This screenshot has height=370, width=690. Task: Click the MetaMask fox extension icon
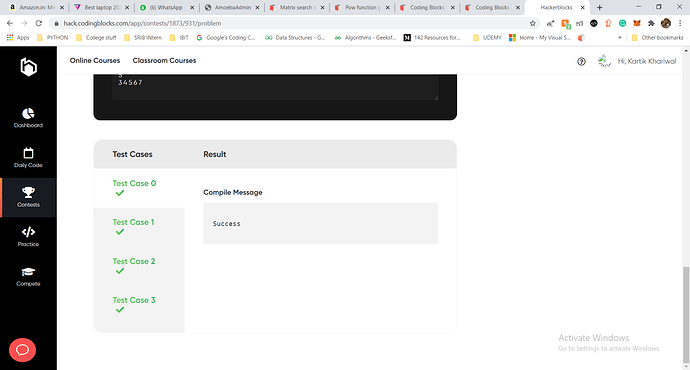(x=637, y=23)
